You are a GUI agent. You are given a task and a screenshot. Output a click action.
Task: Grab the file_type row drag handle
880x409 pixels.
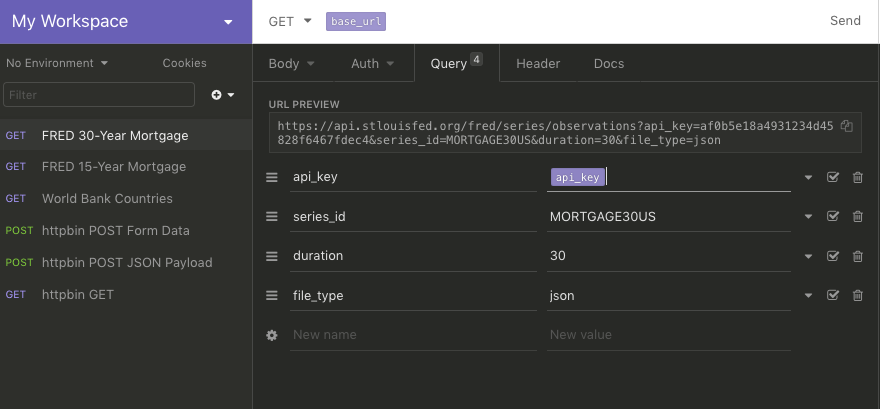point(272,295)
